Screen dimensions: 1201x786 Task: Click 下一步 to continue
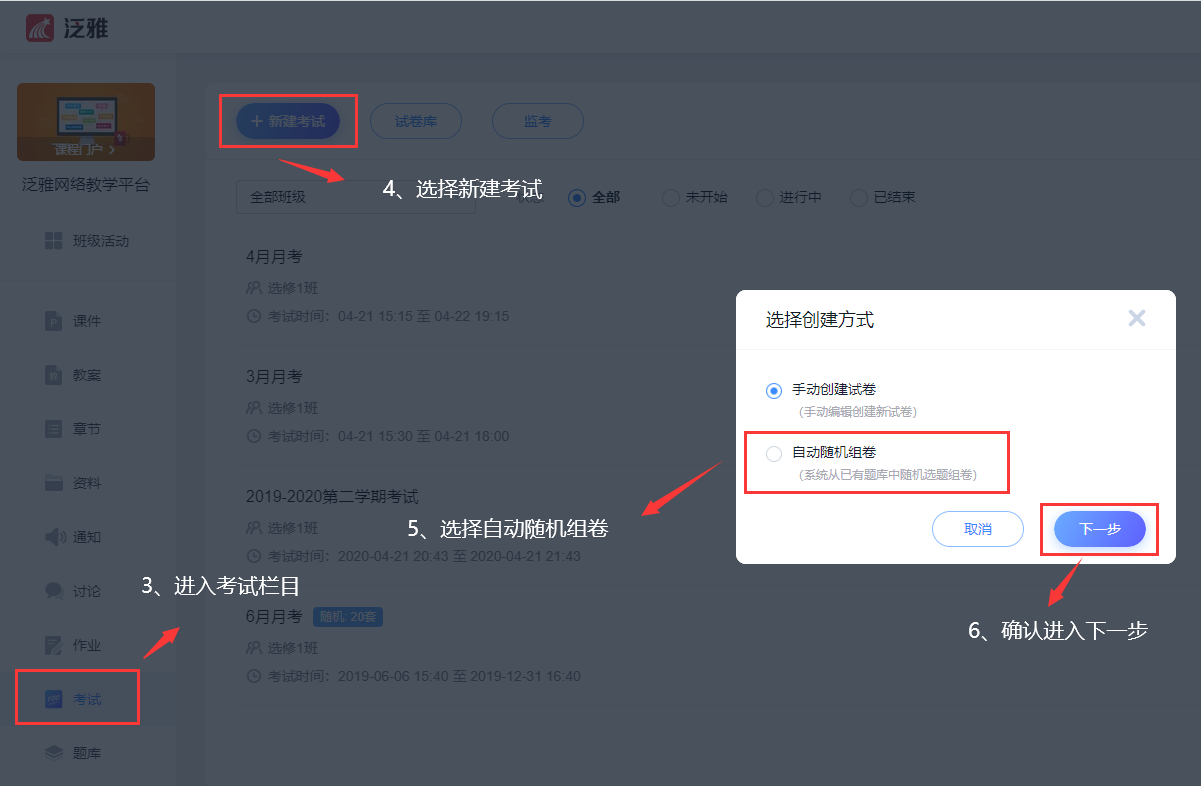pyautogui.click(x=1100, y=529)
